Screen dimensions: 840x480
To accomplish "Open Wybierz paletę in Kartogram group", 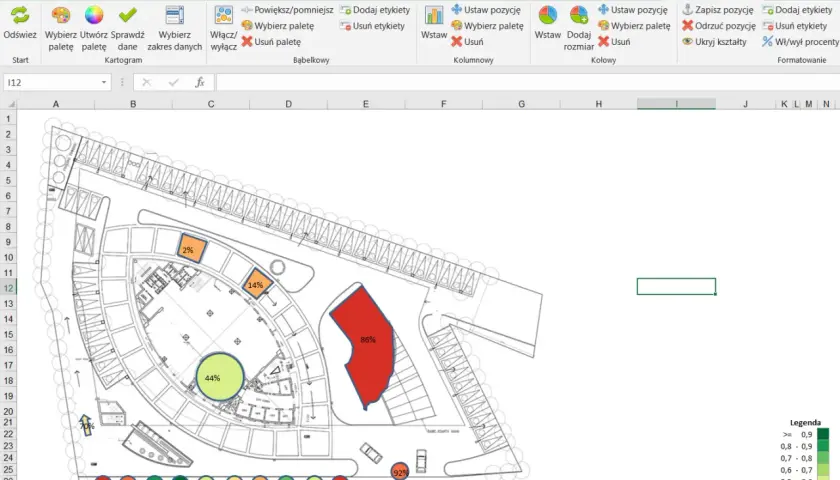I will tap(61, 28).
